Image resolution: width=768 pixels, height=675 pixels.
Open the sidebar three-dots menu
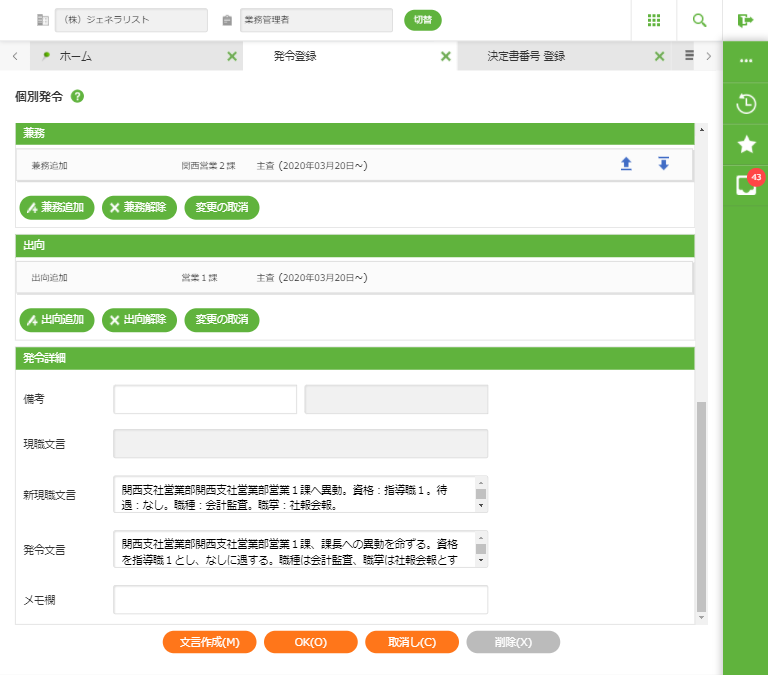[745, 61]
